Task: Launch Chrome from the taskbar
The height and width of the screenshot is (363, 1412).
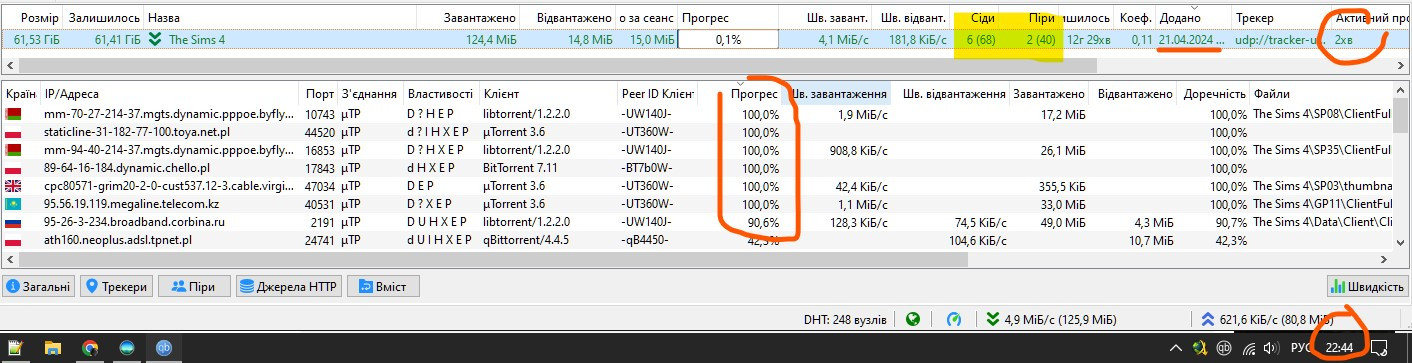Action: (90, 348)
